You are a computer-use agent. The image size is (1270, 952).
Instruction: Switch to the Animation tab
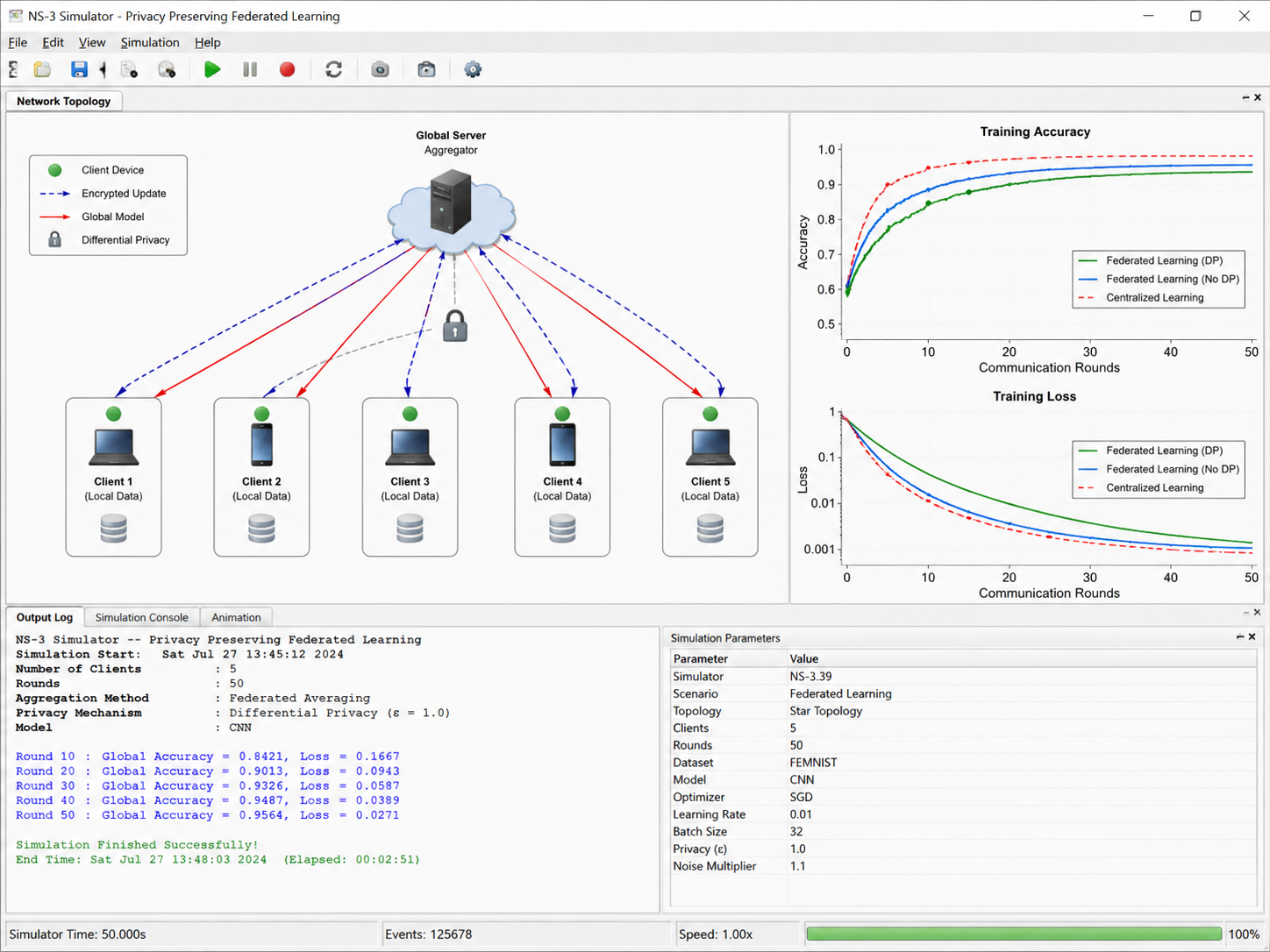click(236, 617)
